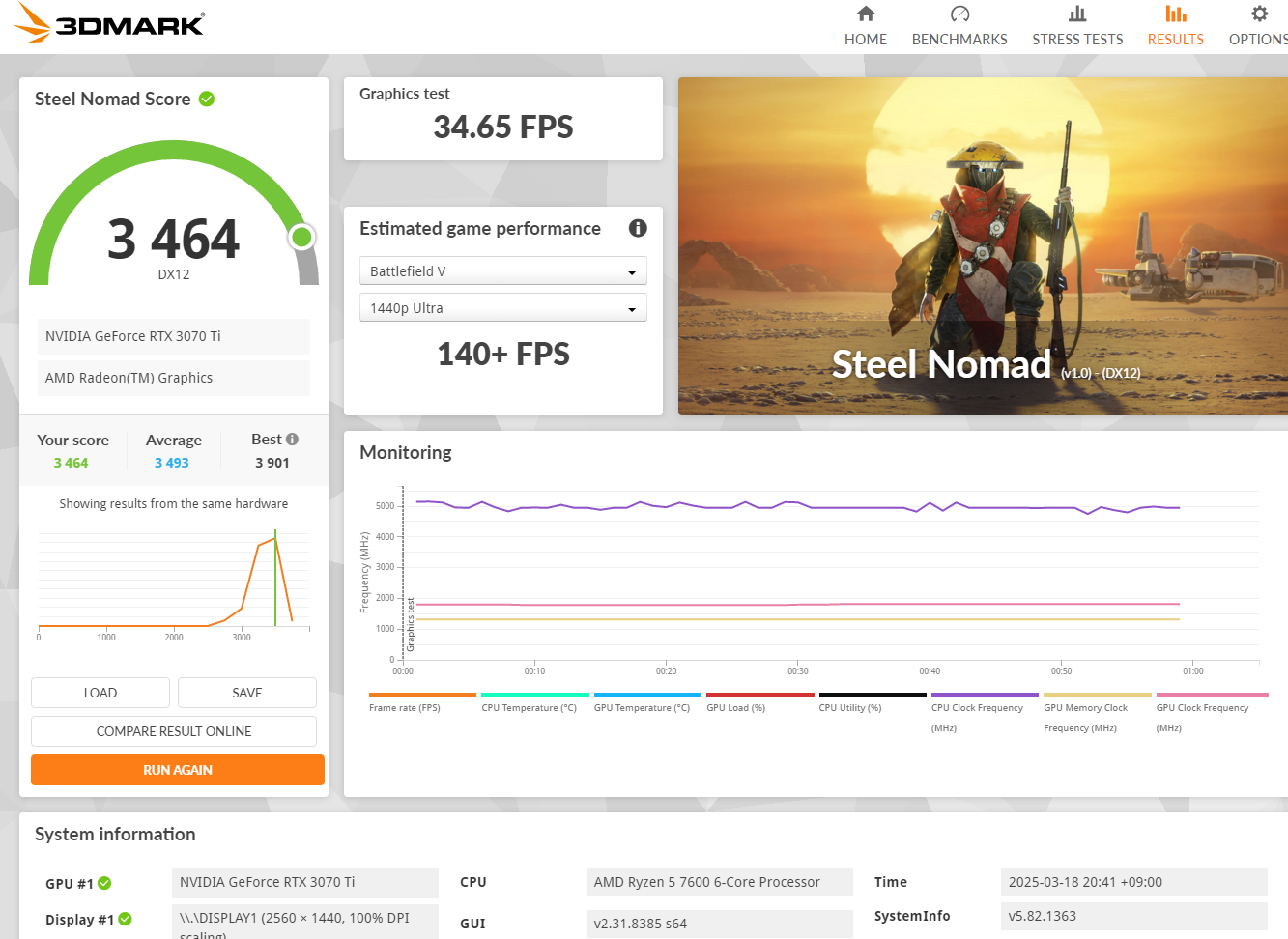Click the SAVE button

(x=247, y=693)
